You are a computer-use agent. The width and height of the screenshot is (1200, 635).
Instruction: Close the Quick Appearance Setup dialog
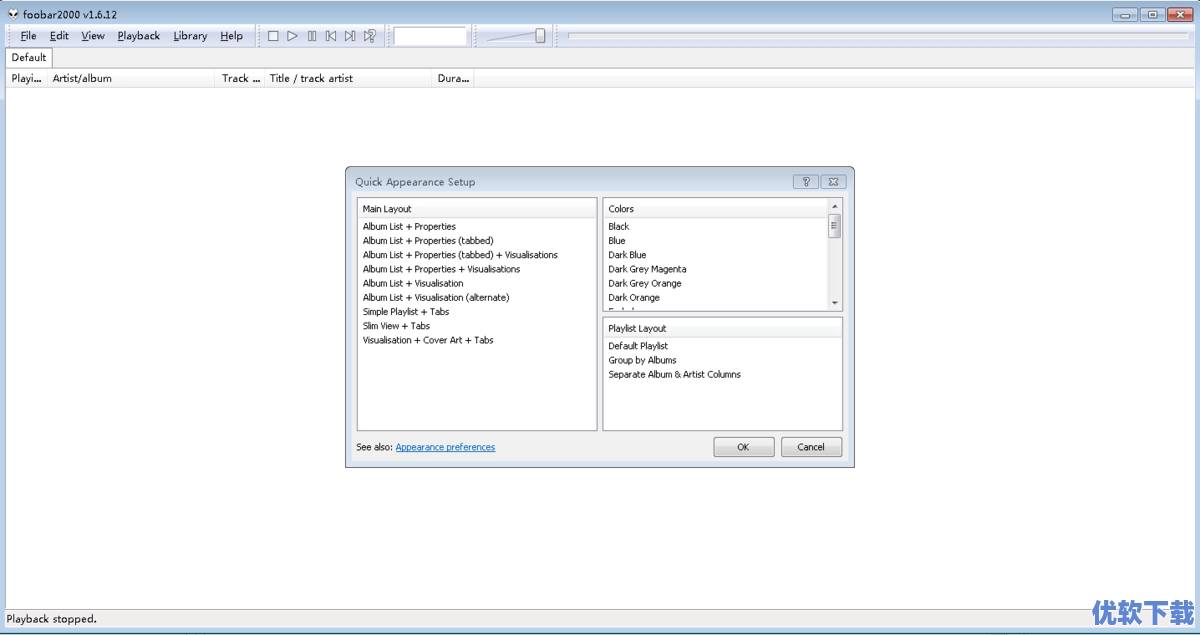click(834, 182)
